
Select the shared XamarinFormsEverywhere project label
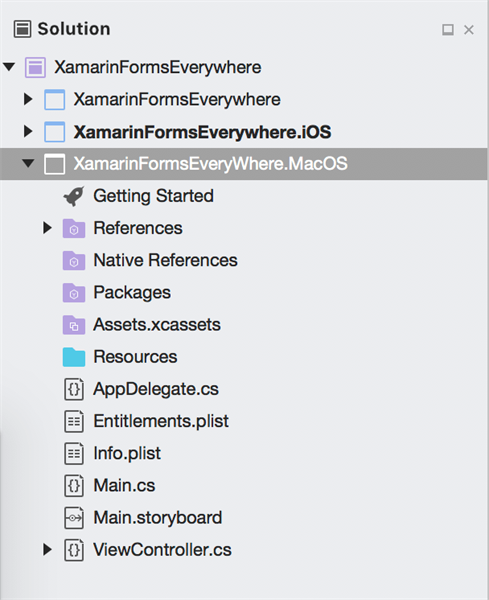click(x=177, y=99)
